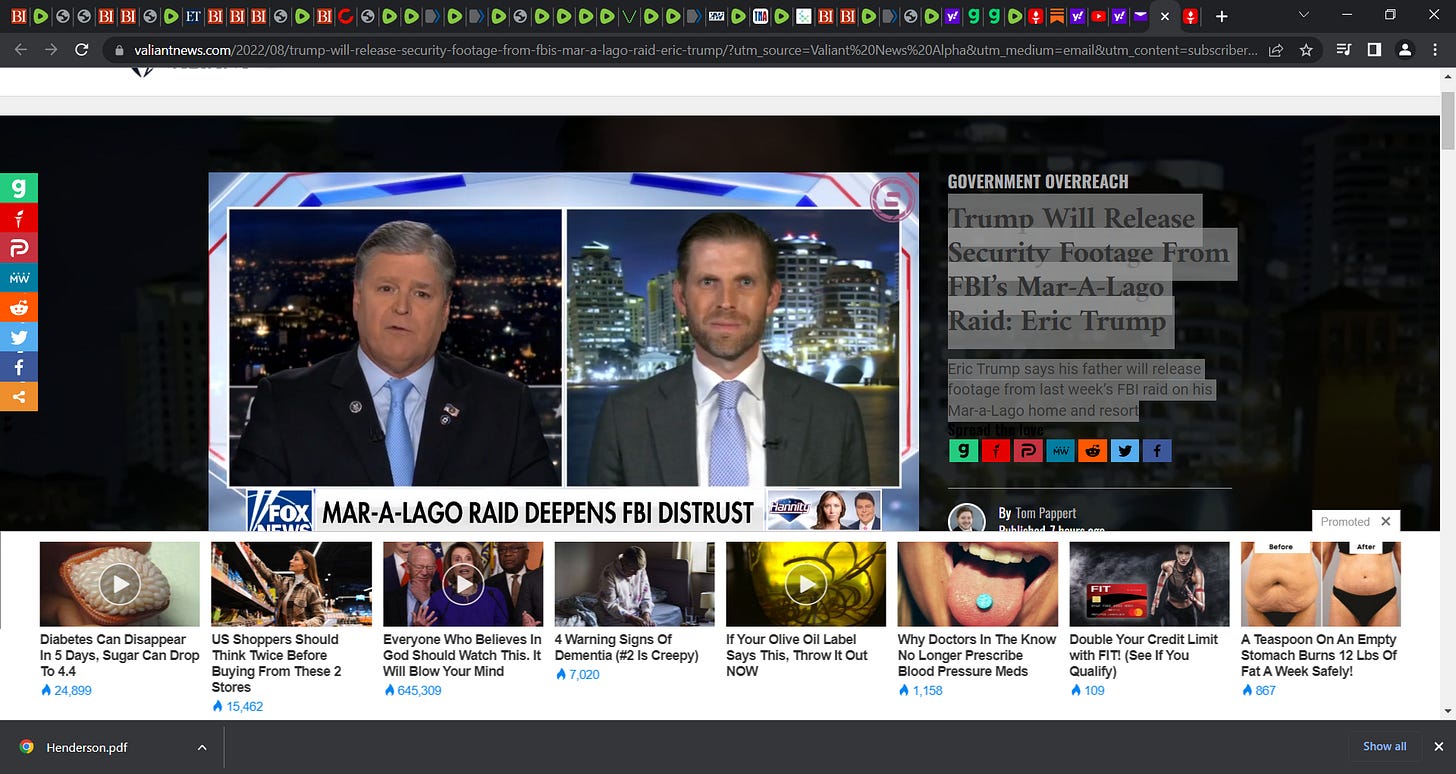Viewport: 1456px width, 774px height.
Task: Click the Gab icon under Spread the love
Action: tap(963, 451)
